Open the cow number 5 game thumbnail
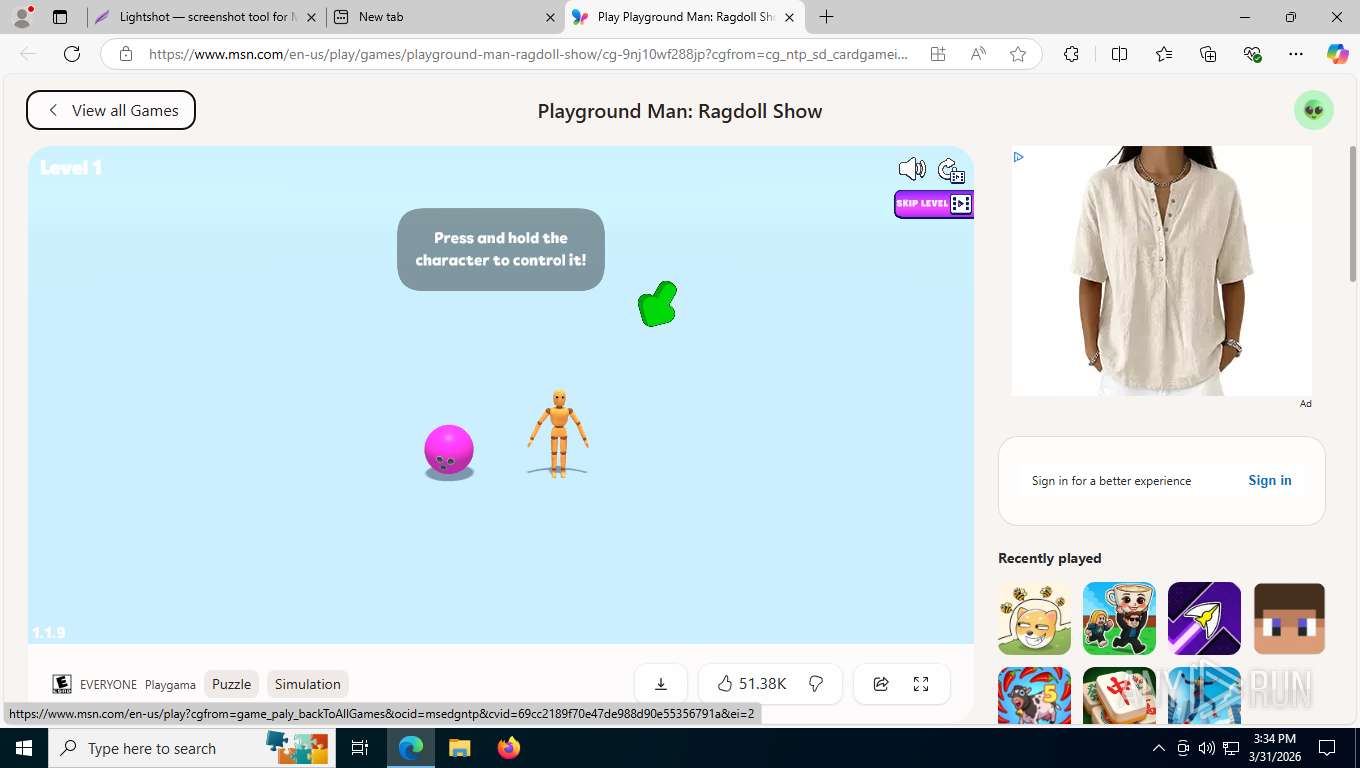 [1034, 695]
